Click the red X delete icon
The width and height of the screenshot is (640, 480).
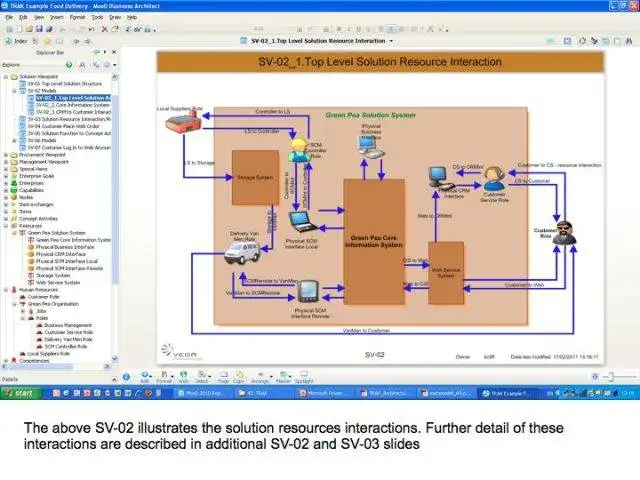point(104,29)
